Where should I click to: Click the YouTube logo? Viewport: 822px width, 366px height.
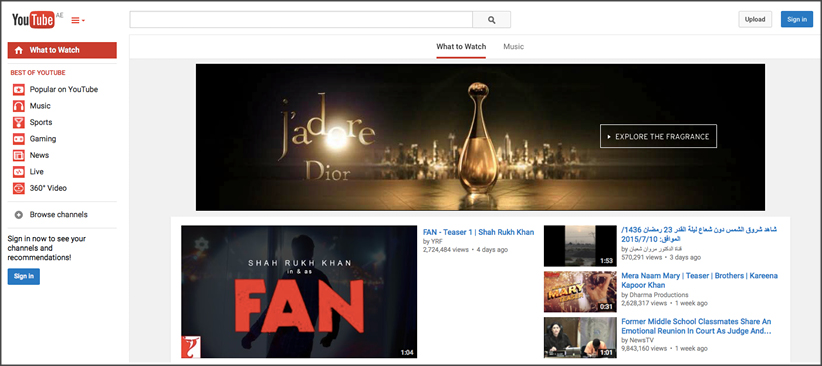[x=34, y=20]
